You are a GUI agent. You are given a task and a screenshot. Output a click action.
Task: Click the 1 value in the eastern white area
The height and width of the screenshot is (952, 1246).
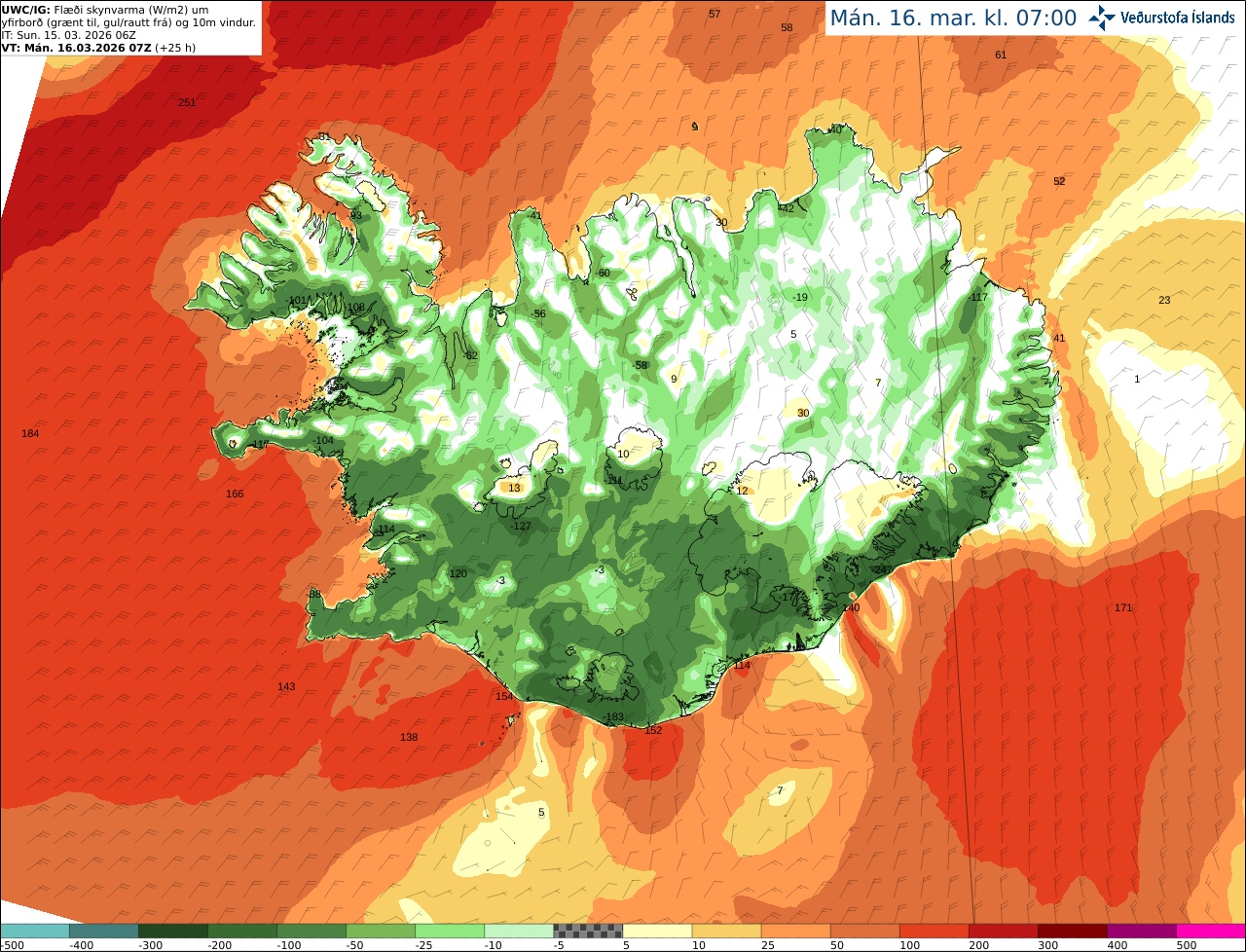click(1137, 379)
